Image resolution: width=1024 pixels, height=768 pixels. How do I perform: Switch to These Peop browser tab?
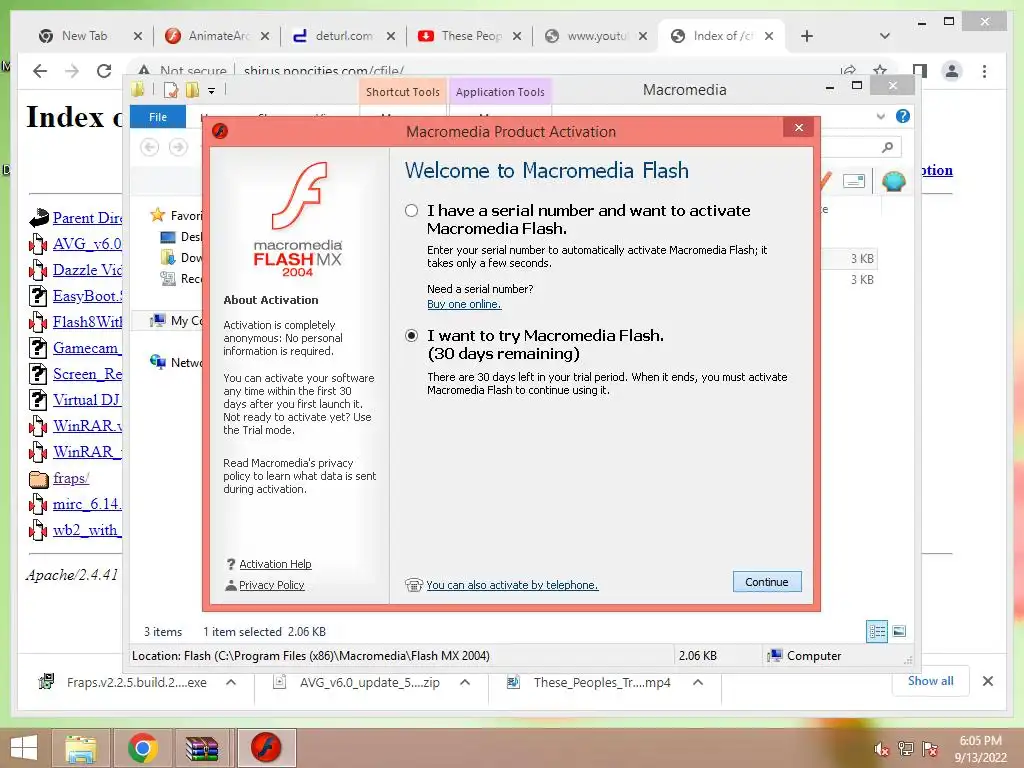point(470,36)
